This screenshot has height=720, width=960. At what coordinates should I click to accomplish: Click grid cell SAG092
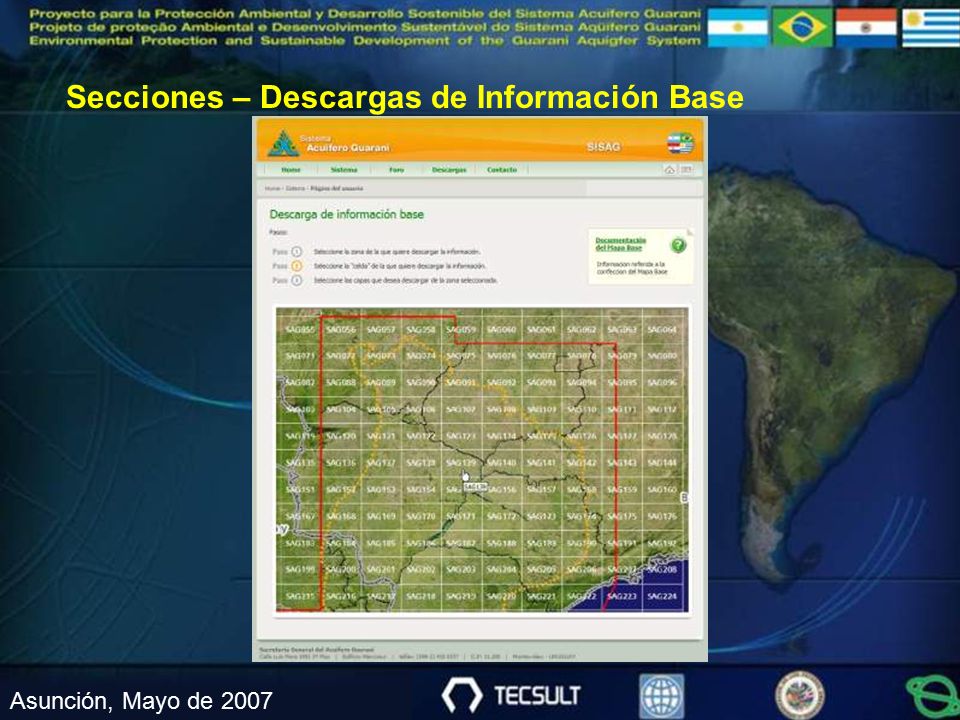pyautogui.click(x=501, y=383)
